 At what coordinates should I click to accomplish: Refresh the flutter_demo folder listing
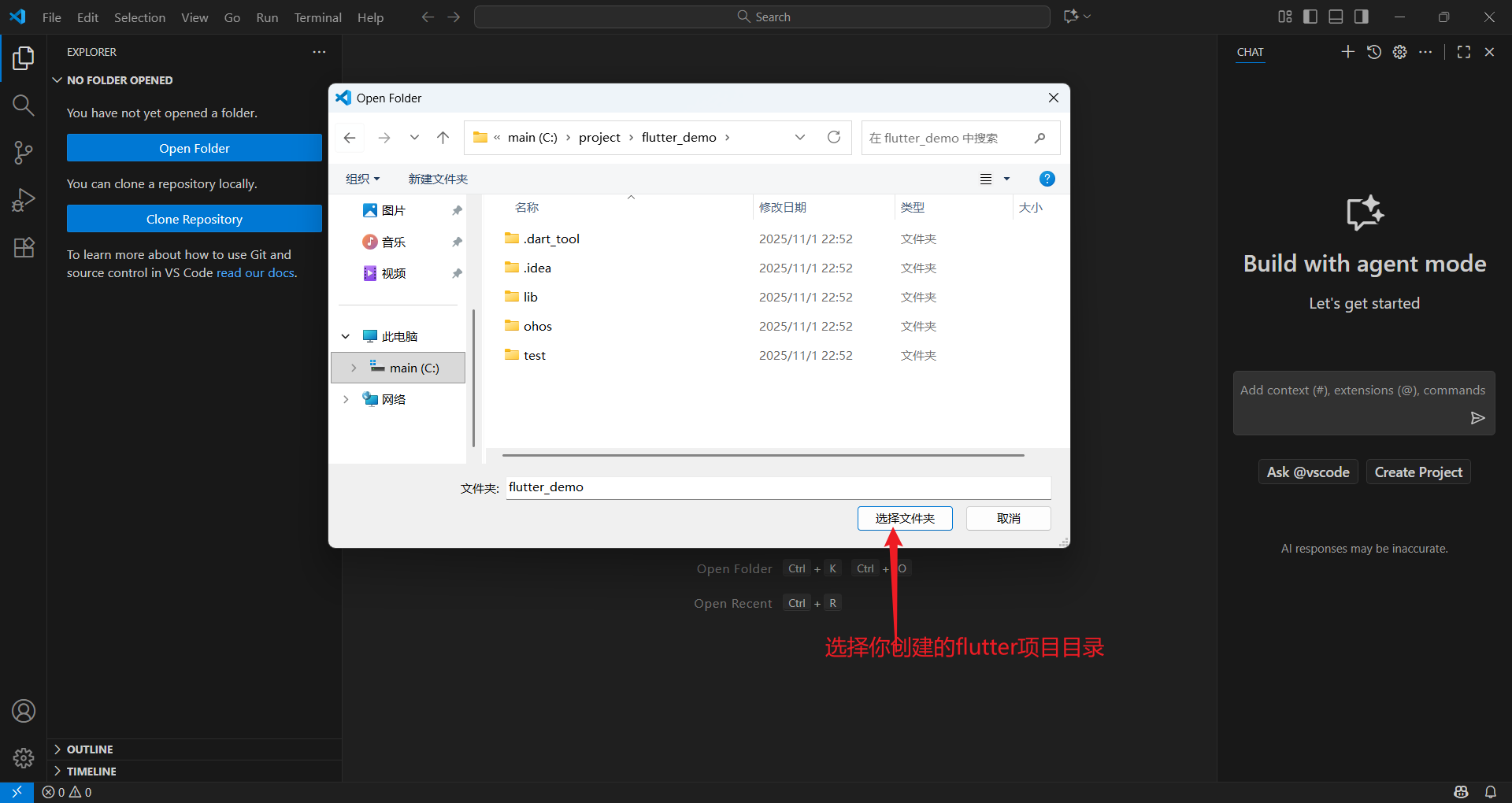(x=834, y=138)
